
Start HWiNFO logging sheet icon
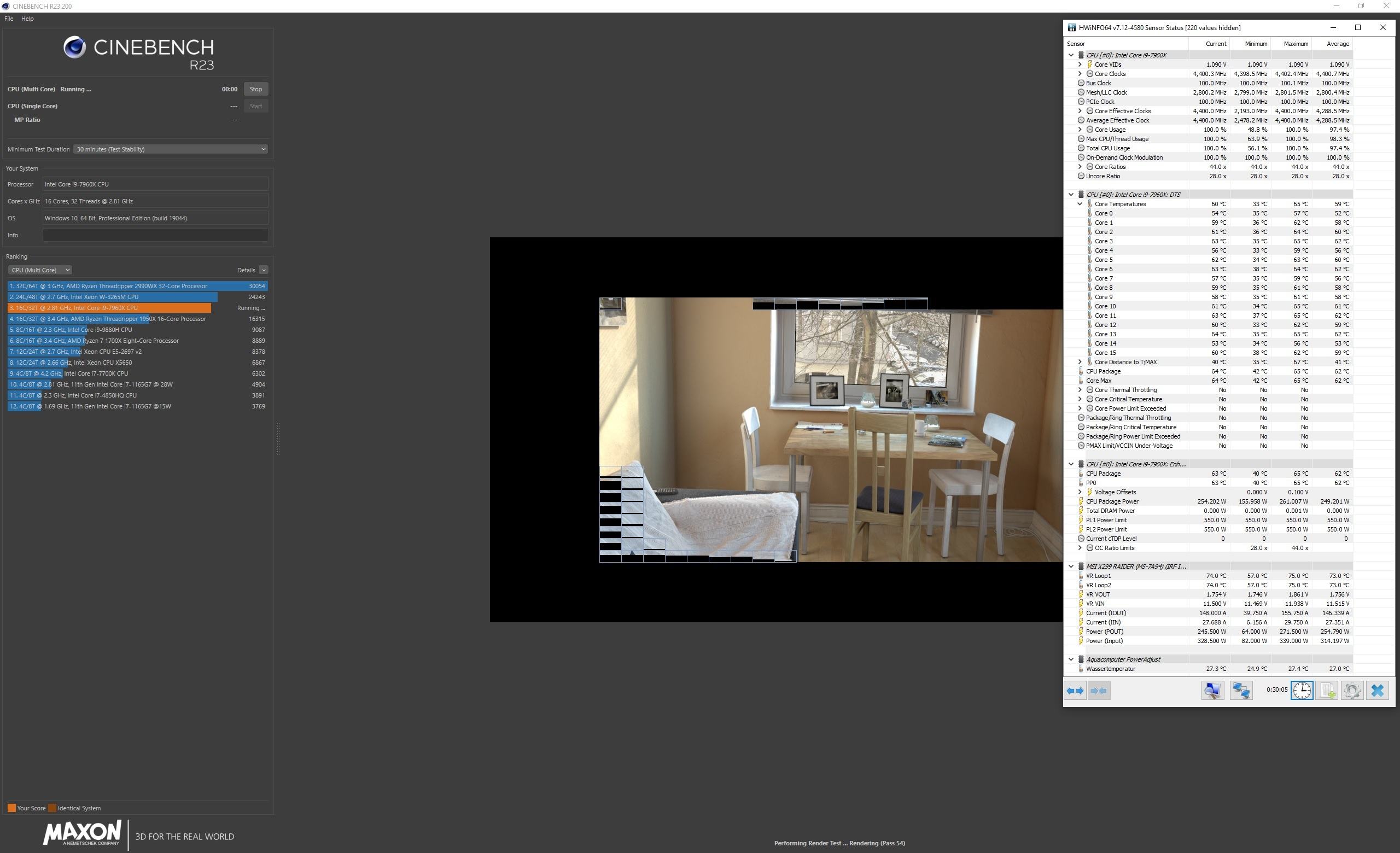pyautogui.click(x=1327, y=691)
